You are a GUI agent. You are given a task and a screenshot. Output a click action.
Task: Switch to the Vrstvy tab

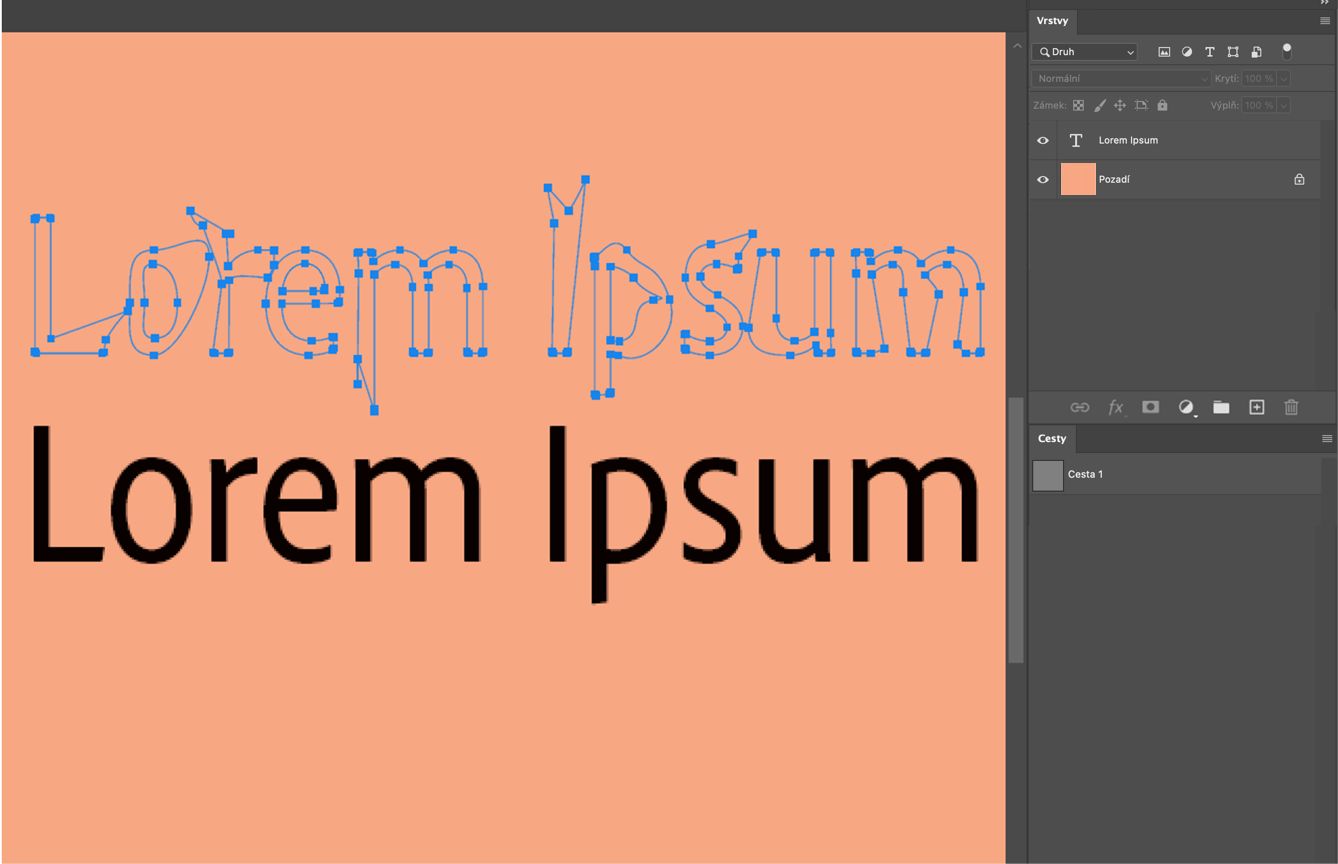(1052, 21)
